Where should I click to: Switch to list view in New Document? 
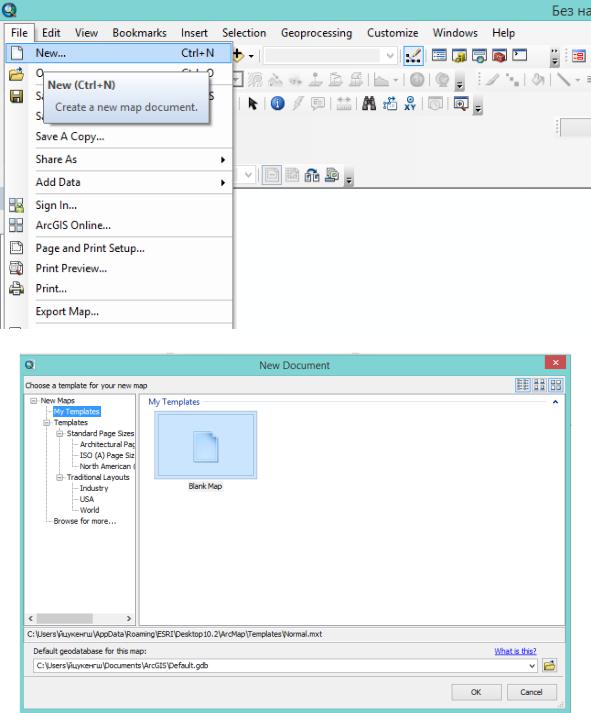click(522, 385)
